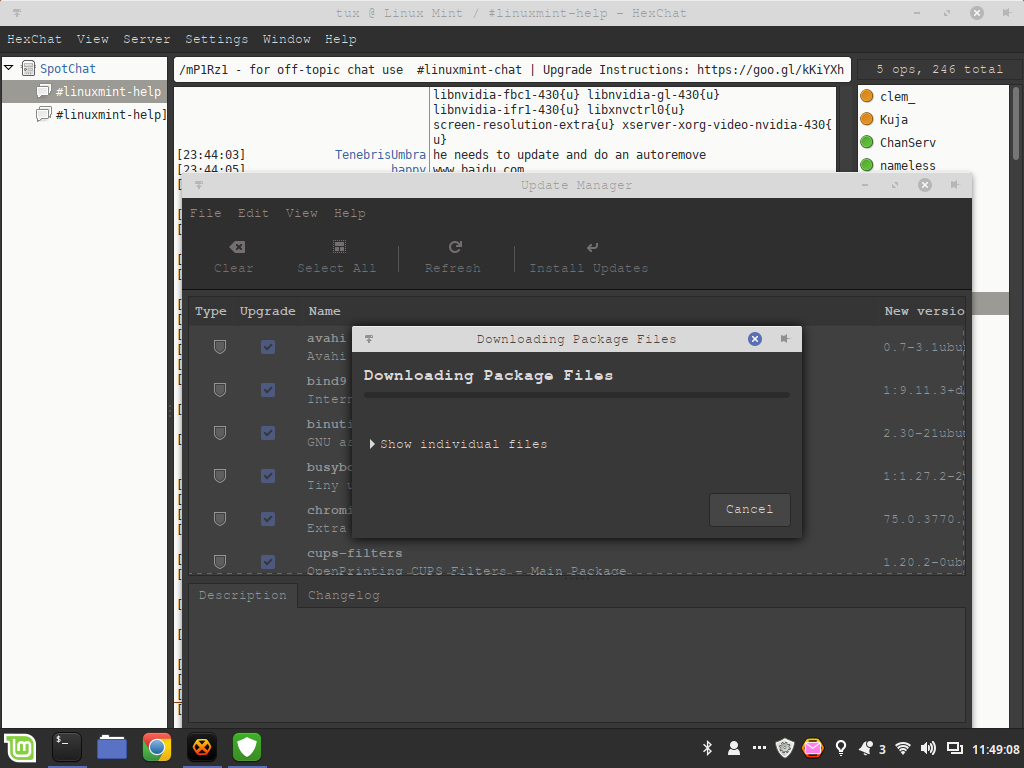Open the file manager folder icon in panel

tap(112, 747)
